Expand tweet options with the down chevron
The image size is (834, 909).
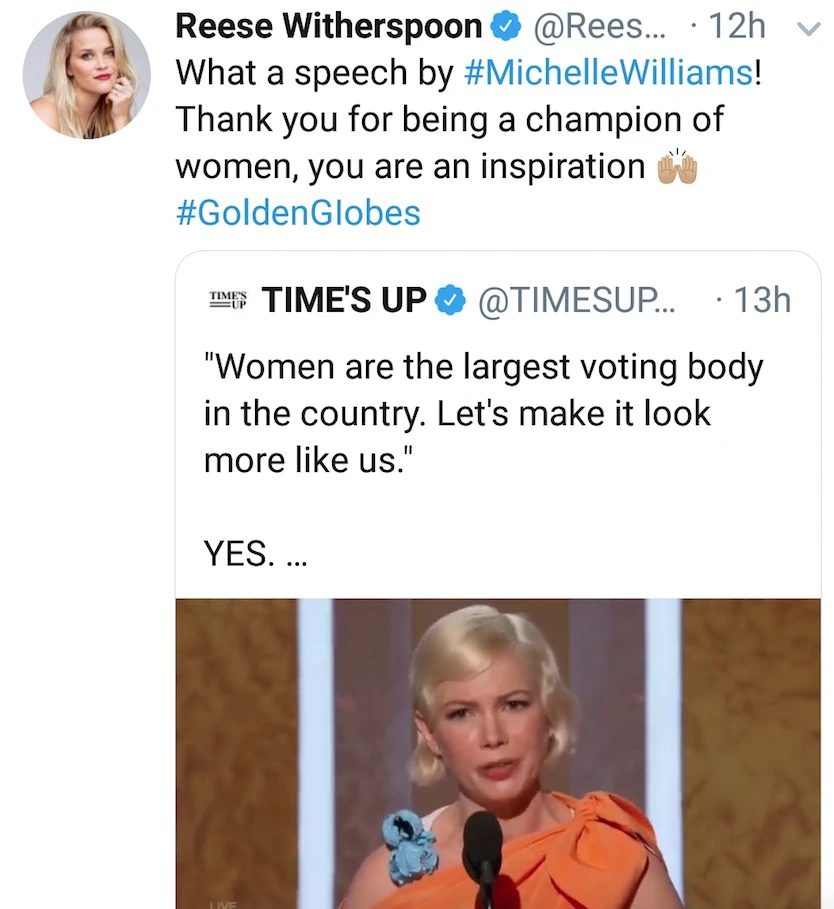[x=807, y=30]
